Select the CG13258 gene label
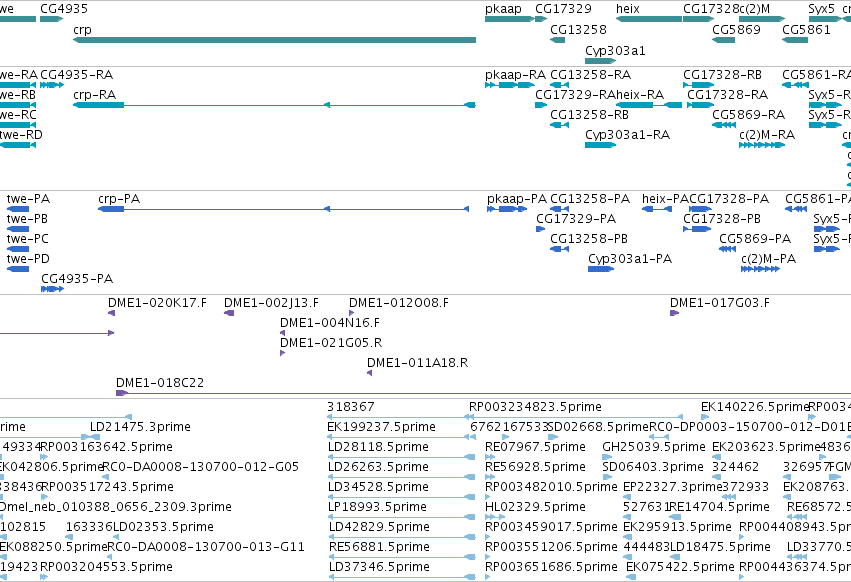 579,30
